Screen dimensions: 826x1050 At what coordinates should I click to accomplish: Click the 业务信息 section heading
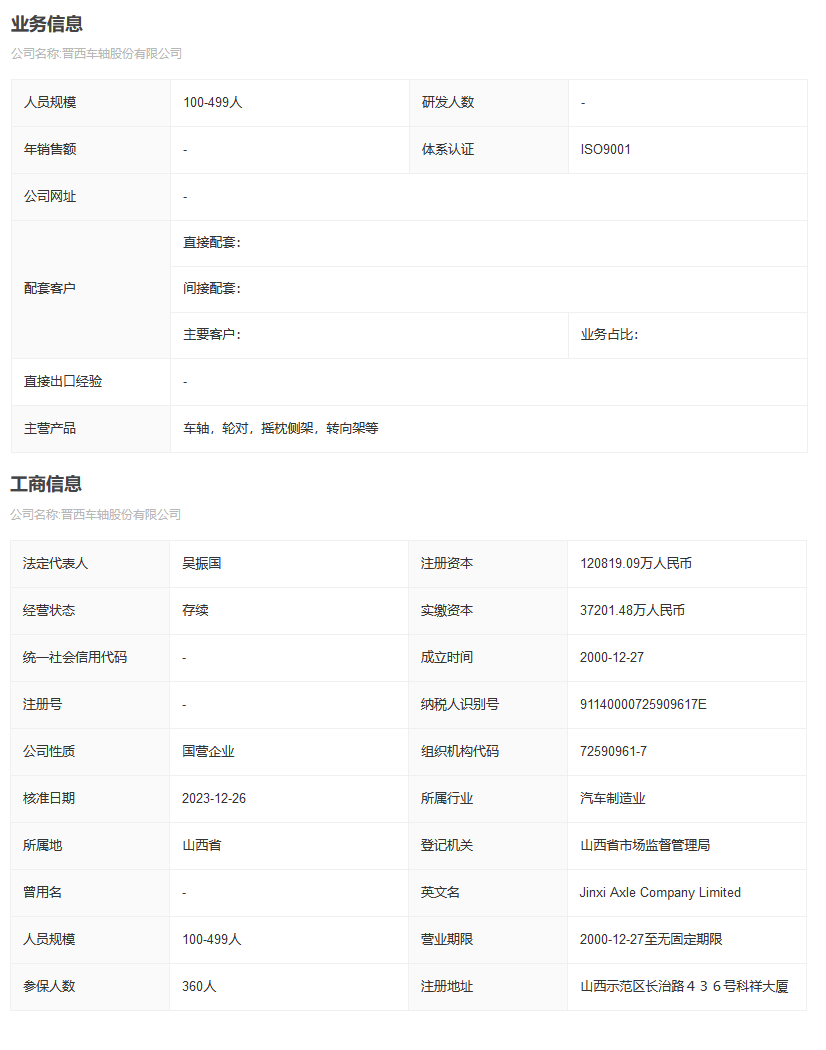click(x=47, y=24)
